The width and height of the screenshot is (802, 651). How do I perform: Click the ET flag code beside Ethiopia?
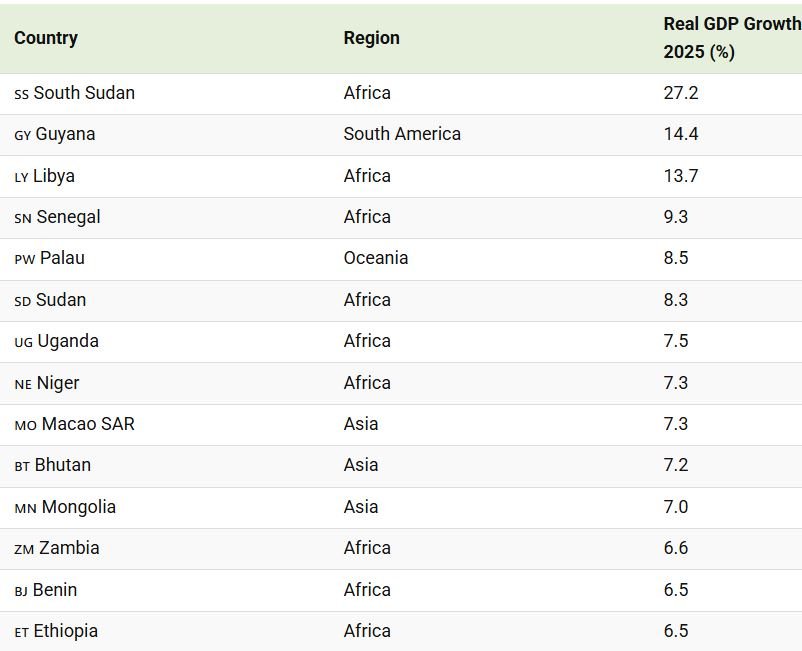click(21, 633)
